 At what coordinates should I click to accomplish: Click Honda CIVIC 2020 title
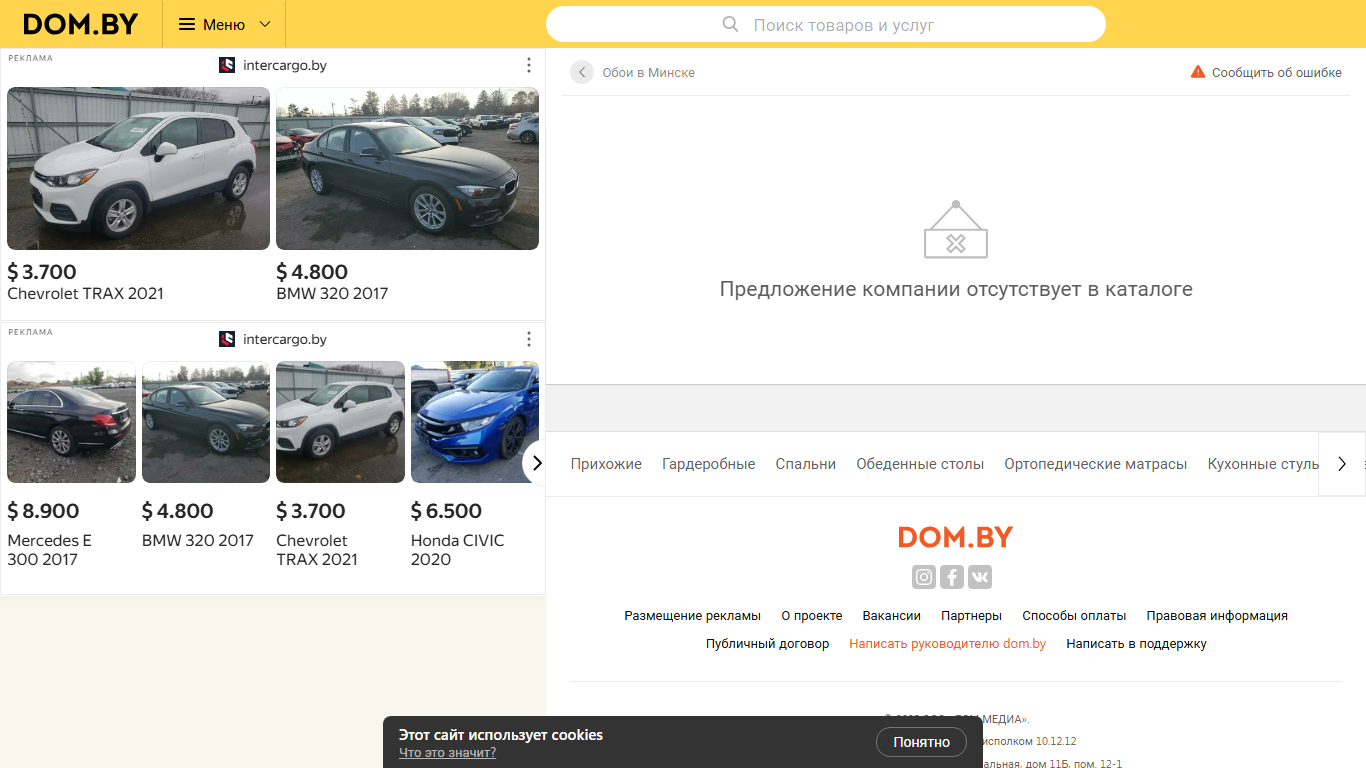(x=457, y=550)
